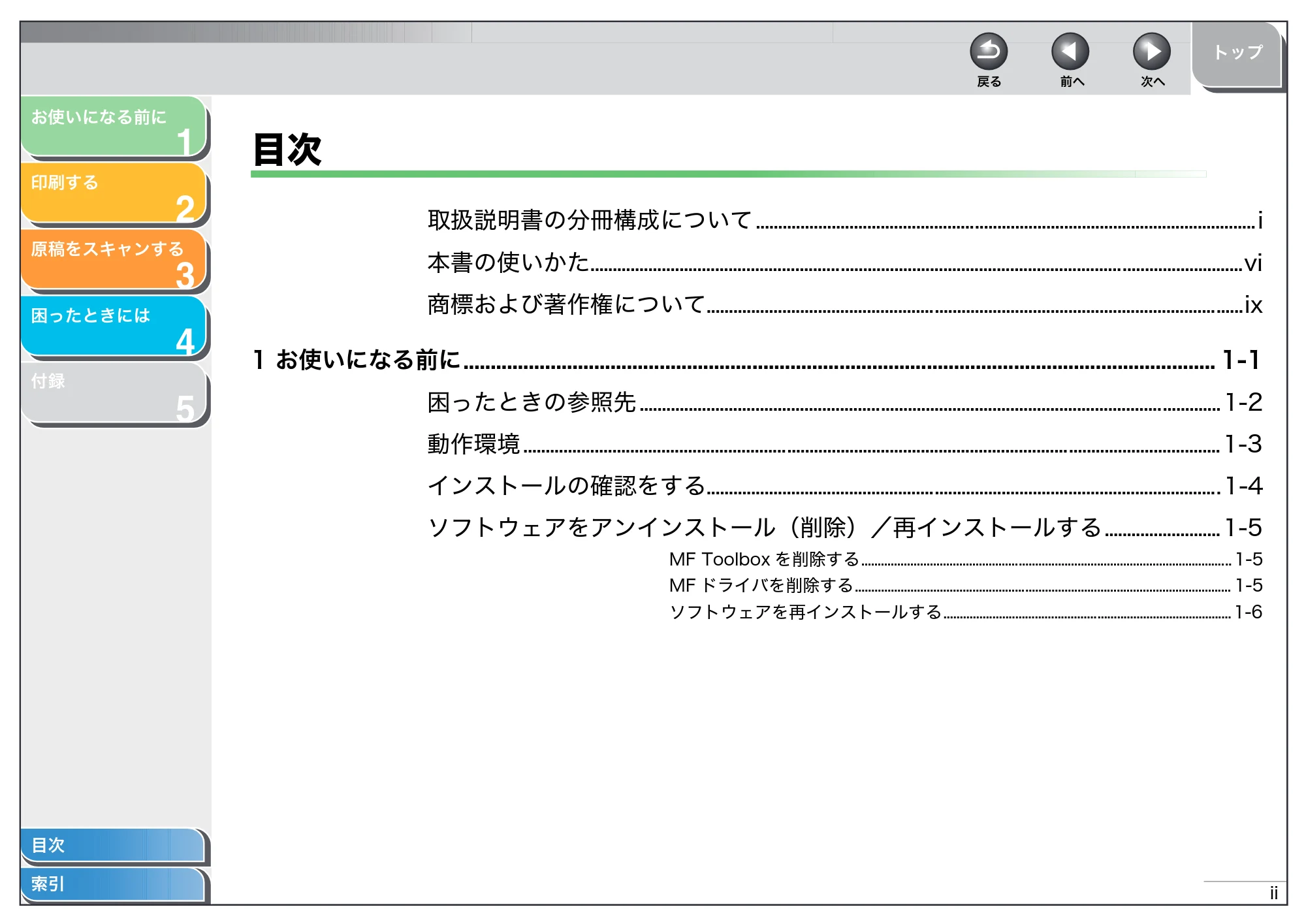Click page number ix in contents
This screenshot has width=1306, height=924.
[x=1254, y=305]
